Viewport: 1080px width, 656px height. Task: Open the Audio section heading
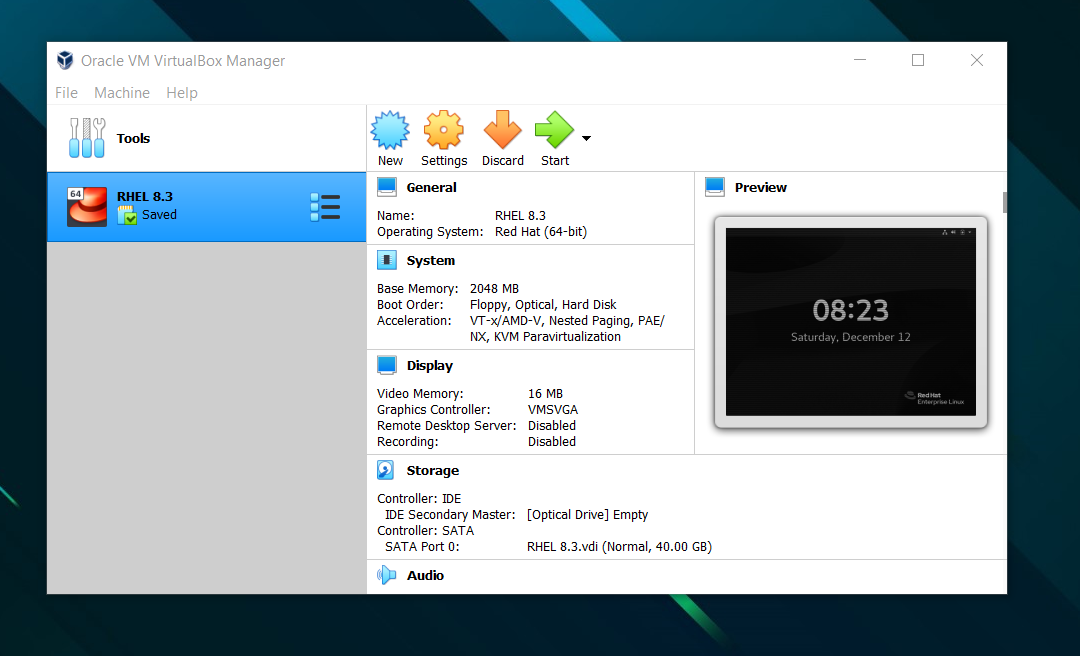(x=425, y=575)
